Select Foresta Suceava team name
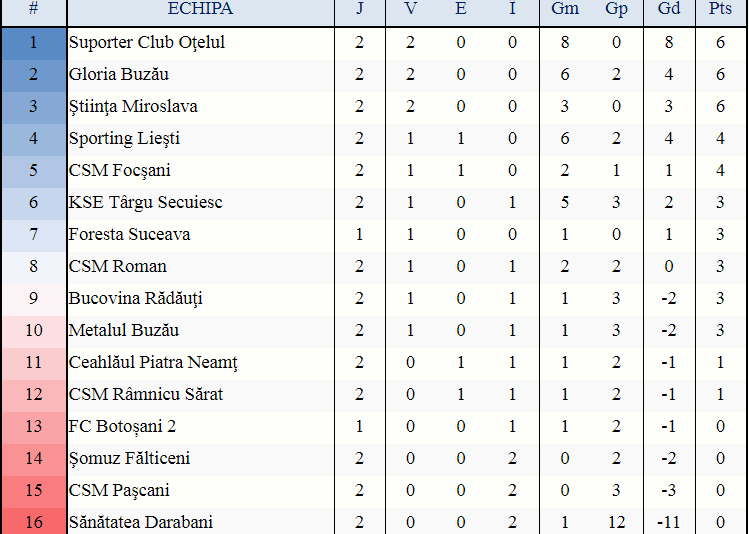Viewport: 749px width, 534px height. (129, 234)
